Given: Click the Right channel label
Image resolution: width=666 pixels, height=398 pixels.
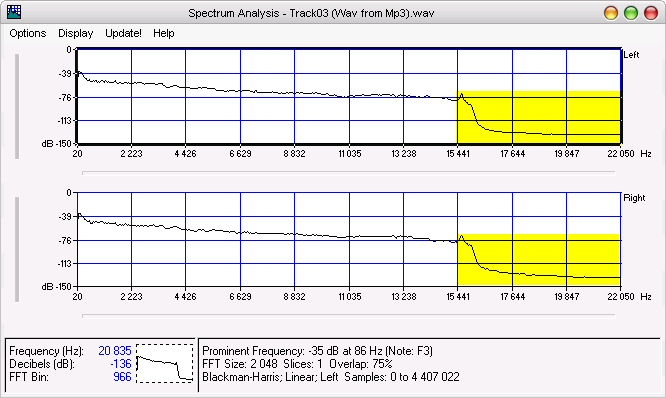Looking at the screenshot, I should coord(634,198).
